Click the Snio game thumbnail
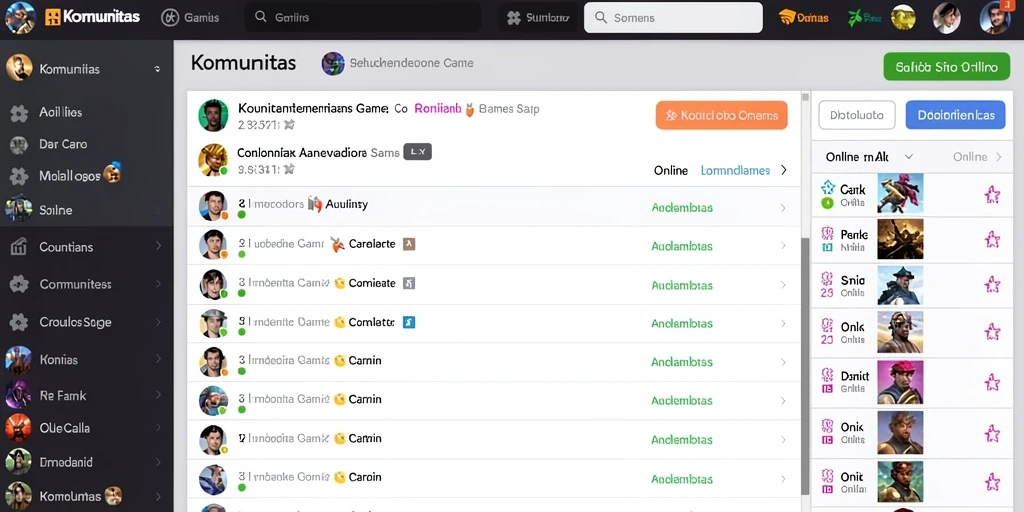 900,285
